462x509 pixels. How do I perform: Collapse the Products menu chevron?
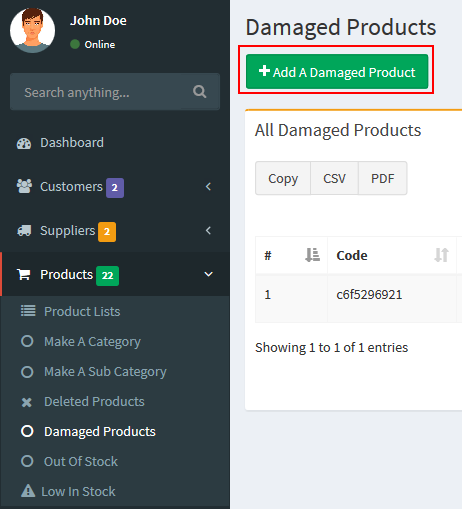[x=208, y=274]
